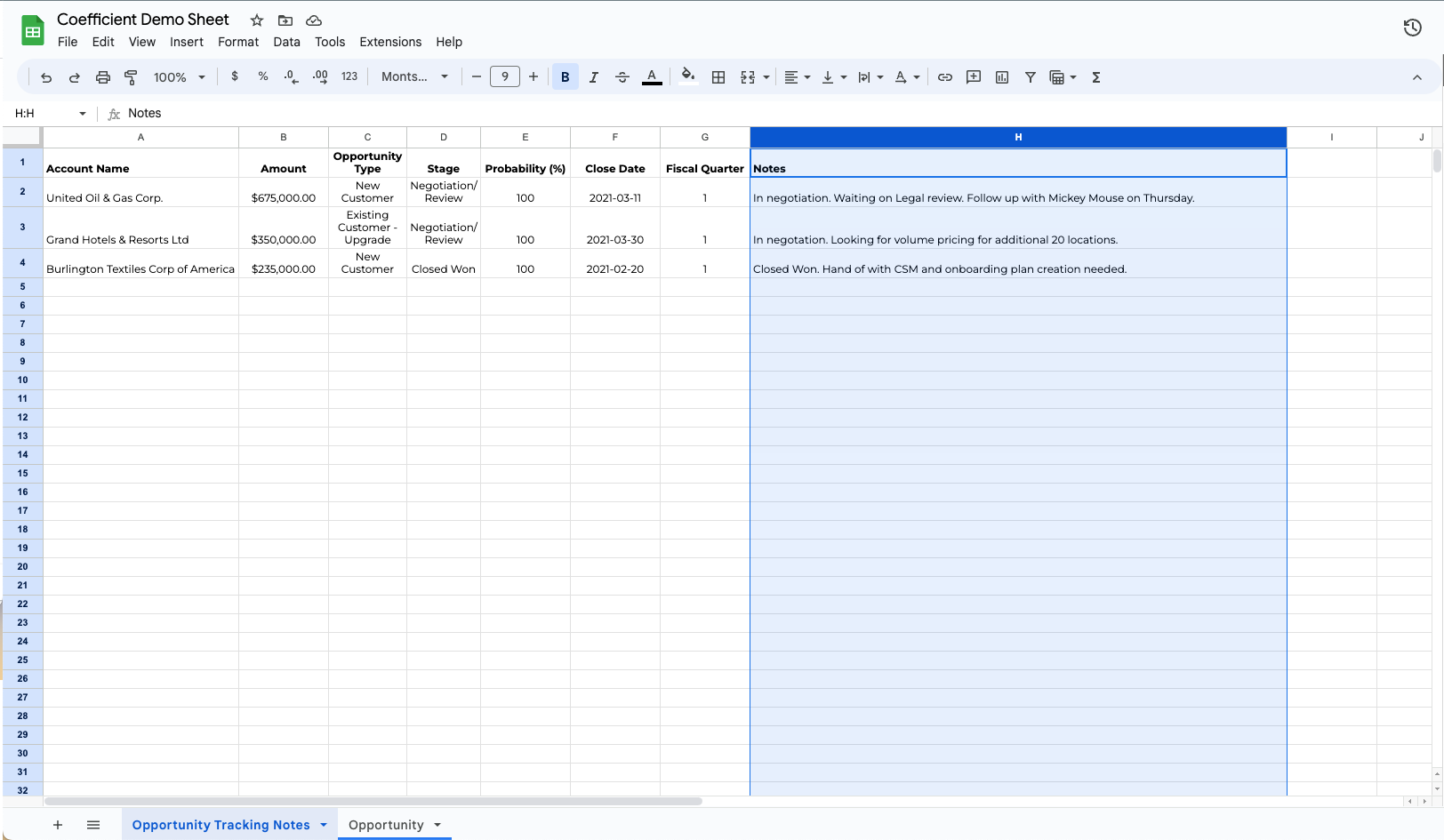
Task: Click the Functions sigma icon
Action: (1096, 77)
